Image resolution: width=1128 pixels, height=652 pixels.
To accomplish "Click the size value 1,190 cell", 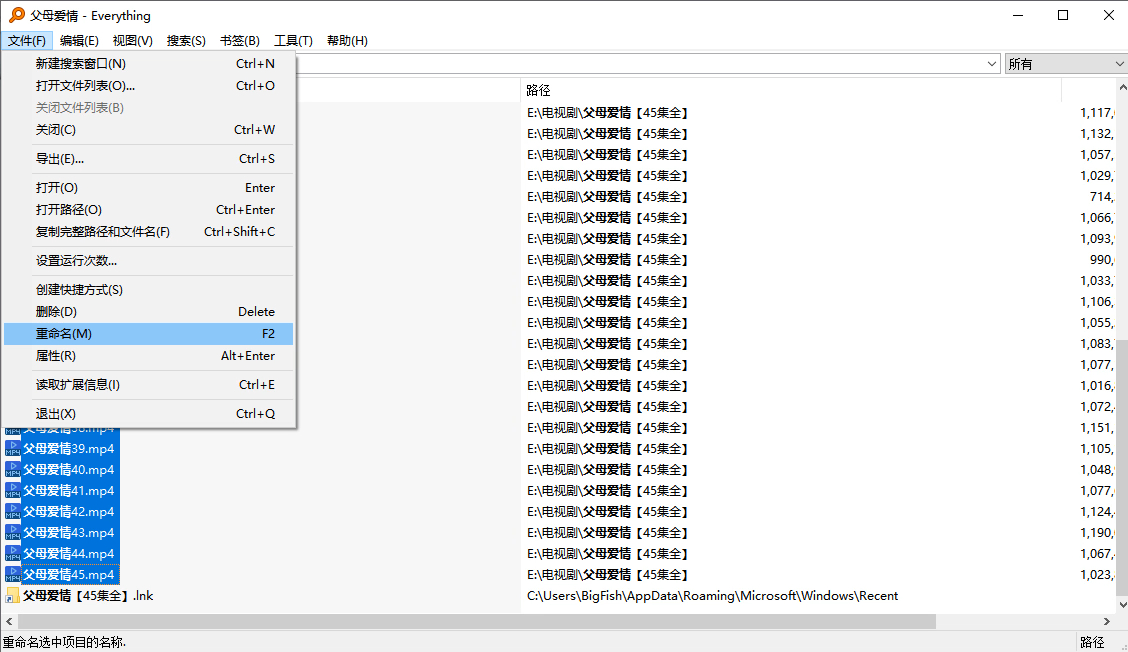I will click(x=1096, y=532).
